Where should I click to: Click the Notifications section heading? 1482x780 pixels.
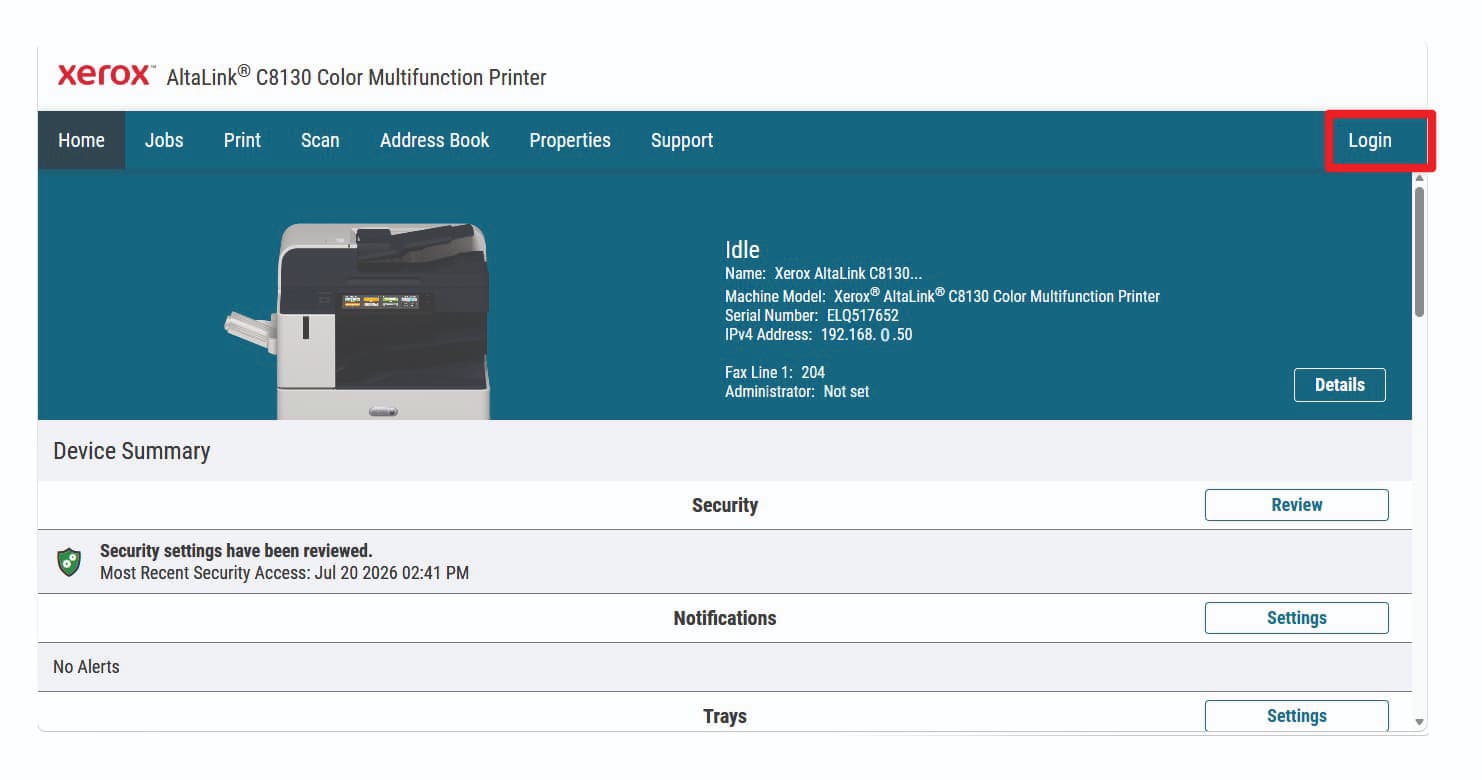tap(725, 618)
